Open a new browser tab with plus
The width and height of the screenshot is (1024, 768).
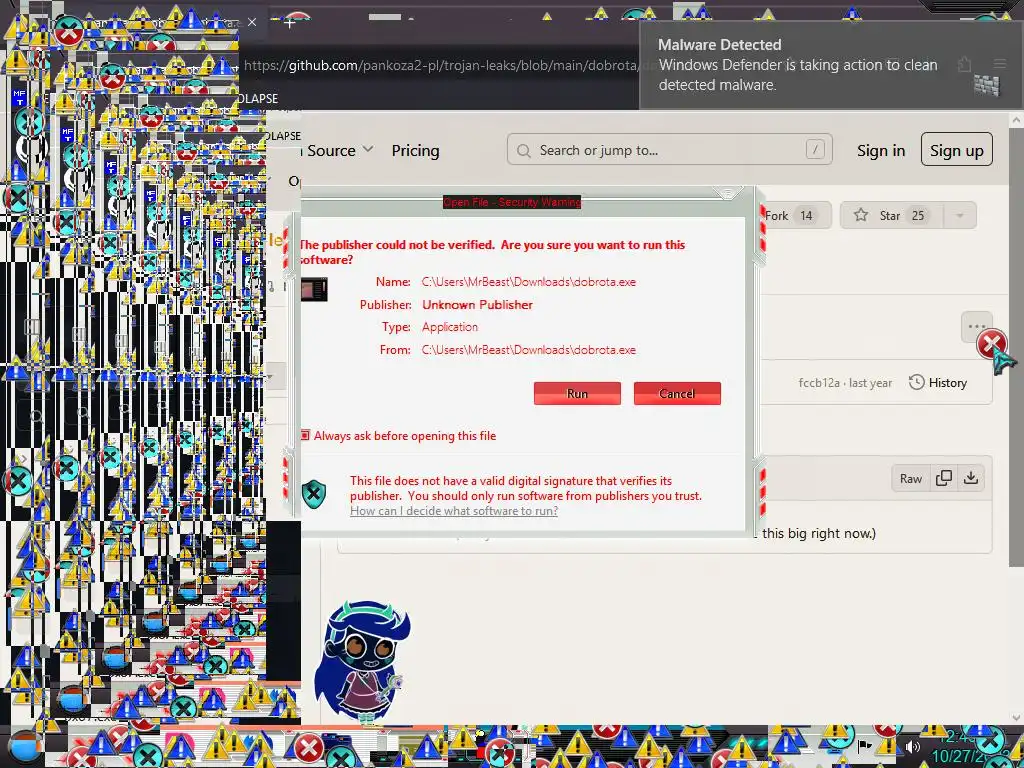coord(290,23)
